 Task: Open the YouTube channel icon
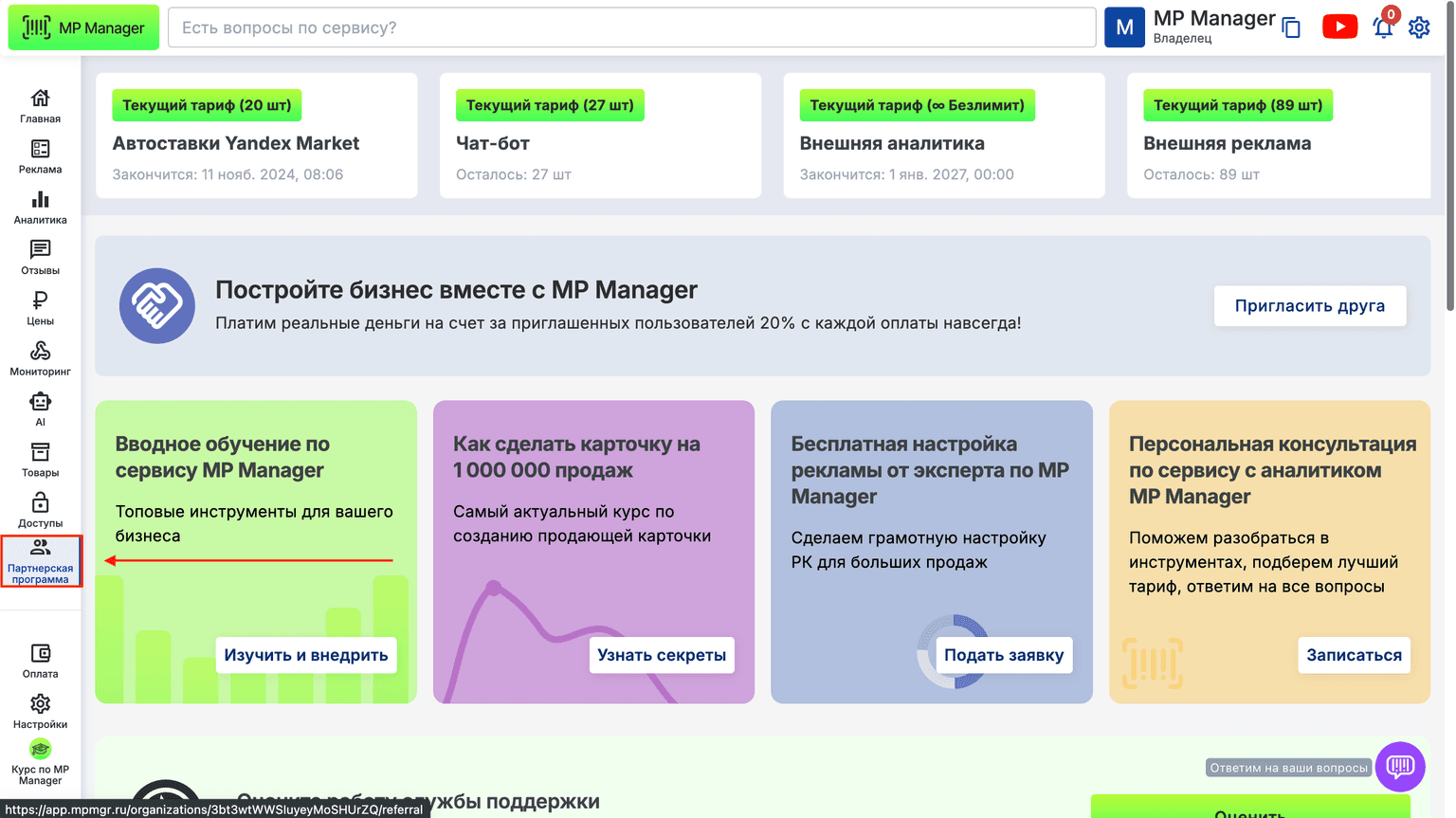(1339, 27)
